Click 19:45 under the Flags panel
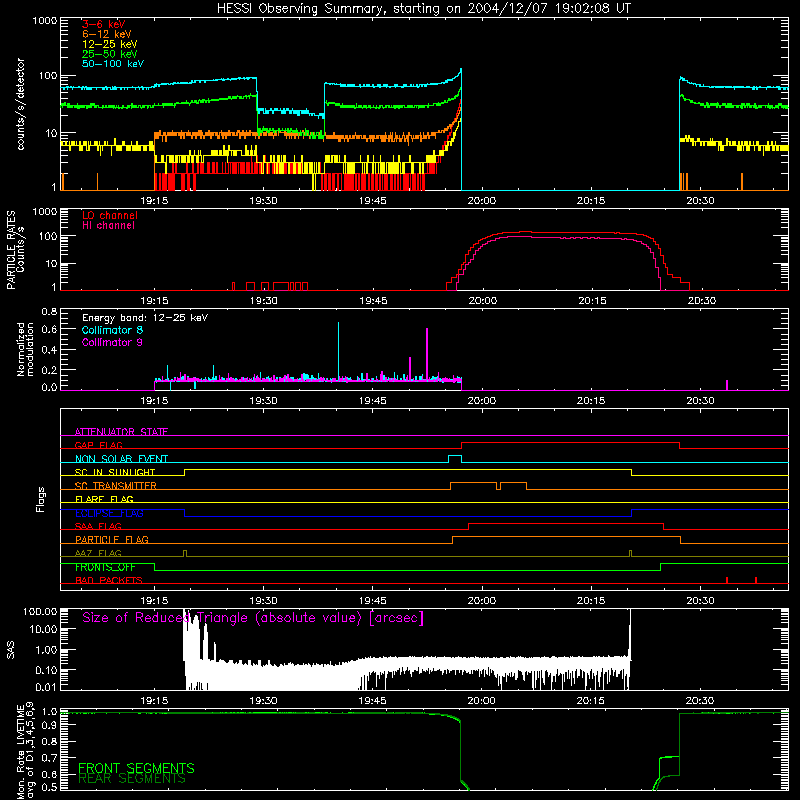Viewport: 800px width, 800px height. point(372,601)
